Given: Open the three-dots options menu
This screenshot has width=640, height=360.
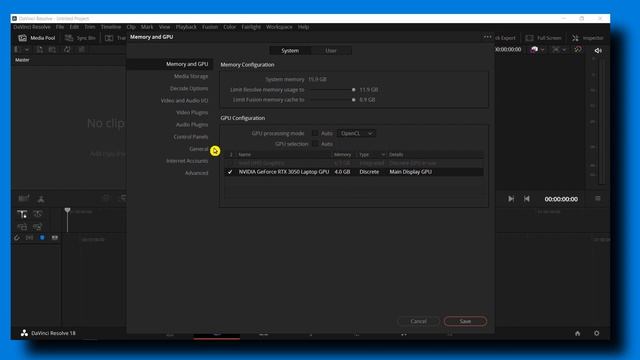Looking at the screenshot, I should click(487, 37).
